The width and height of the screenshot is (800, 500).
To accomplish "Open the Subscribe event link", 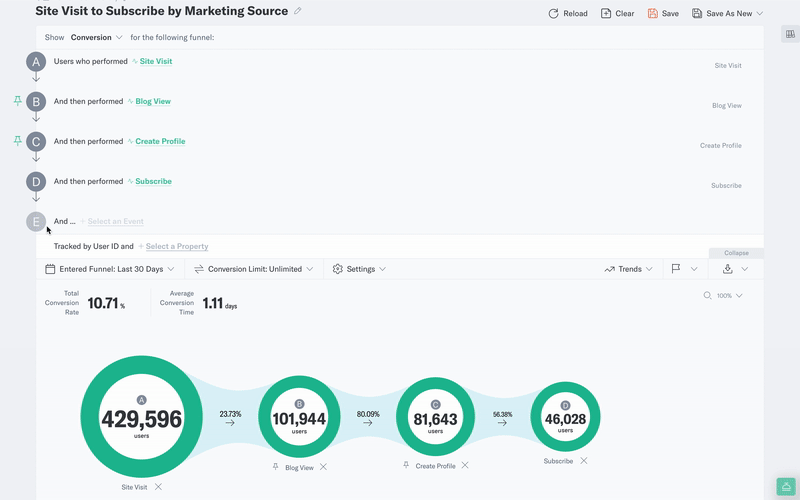I will click(x=153, y=181).
